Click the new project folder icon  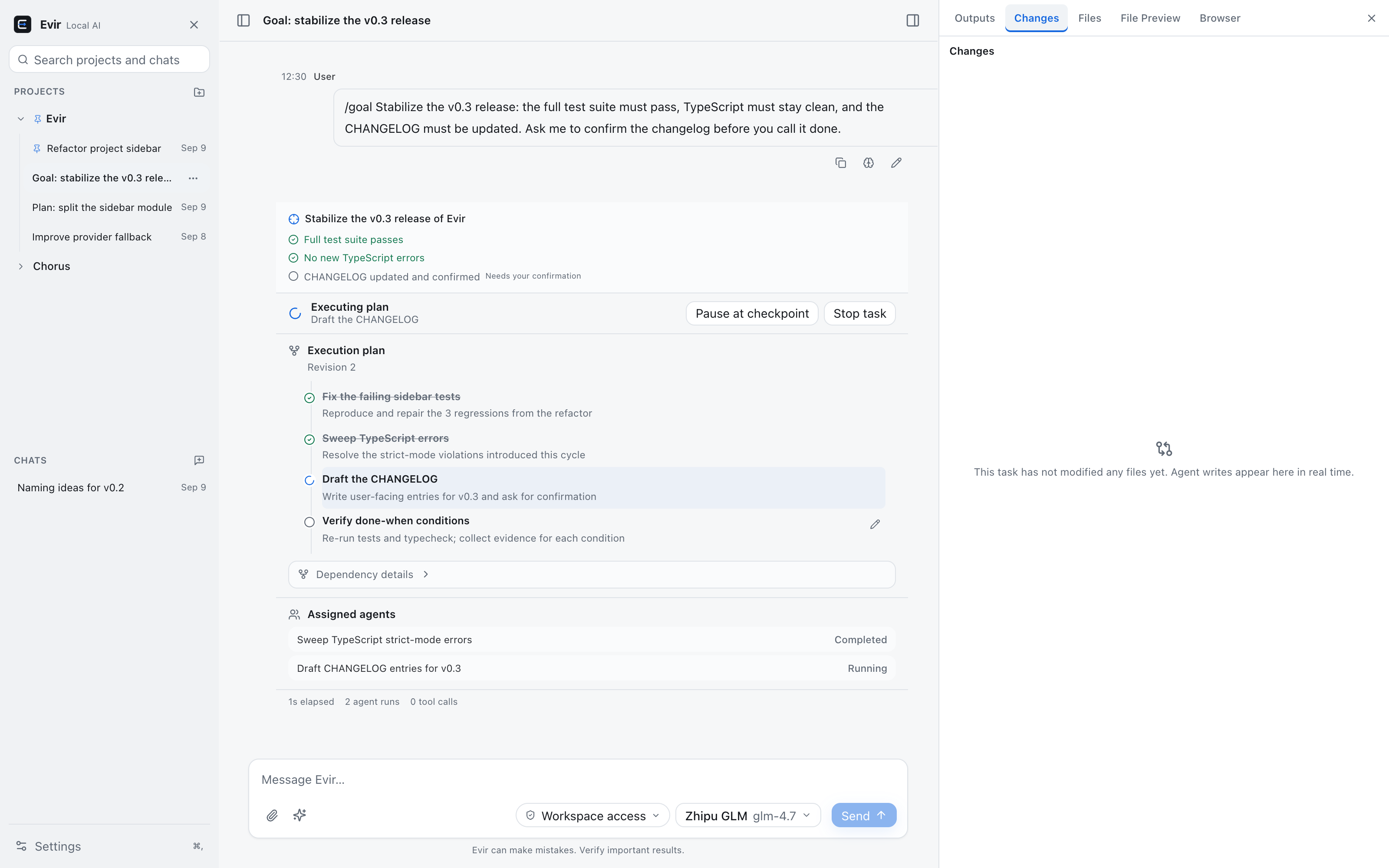(199, 92)
